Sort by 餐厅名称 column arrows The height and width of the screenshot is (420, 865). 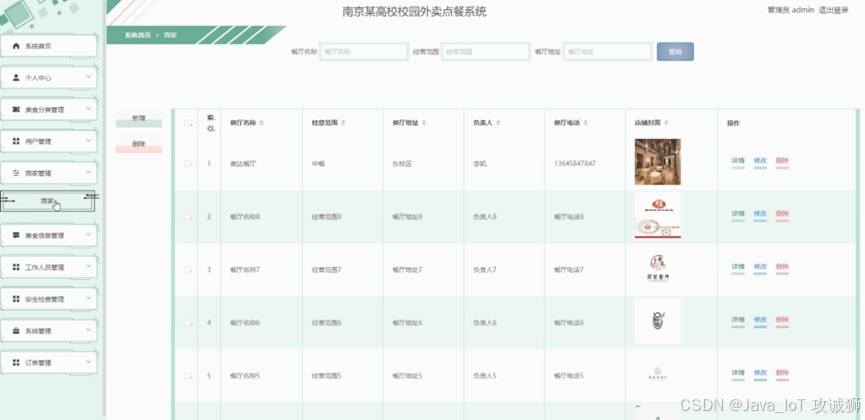pos(261,123)
